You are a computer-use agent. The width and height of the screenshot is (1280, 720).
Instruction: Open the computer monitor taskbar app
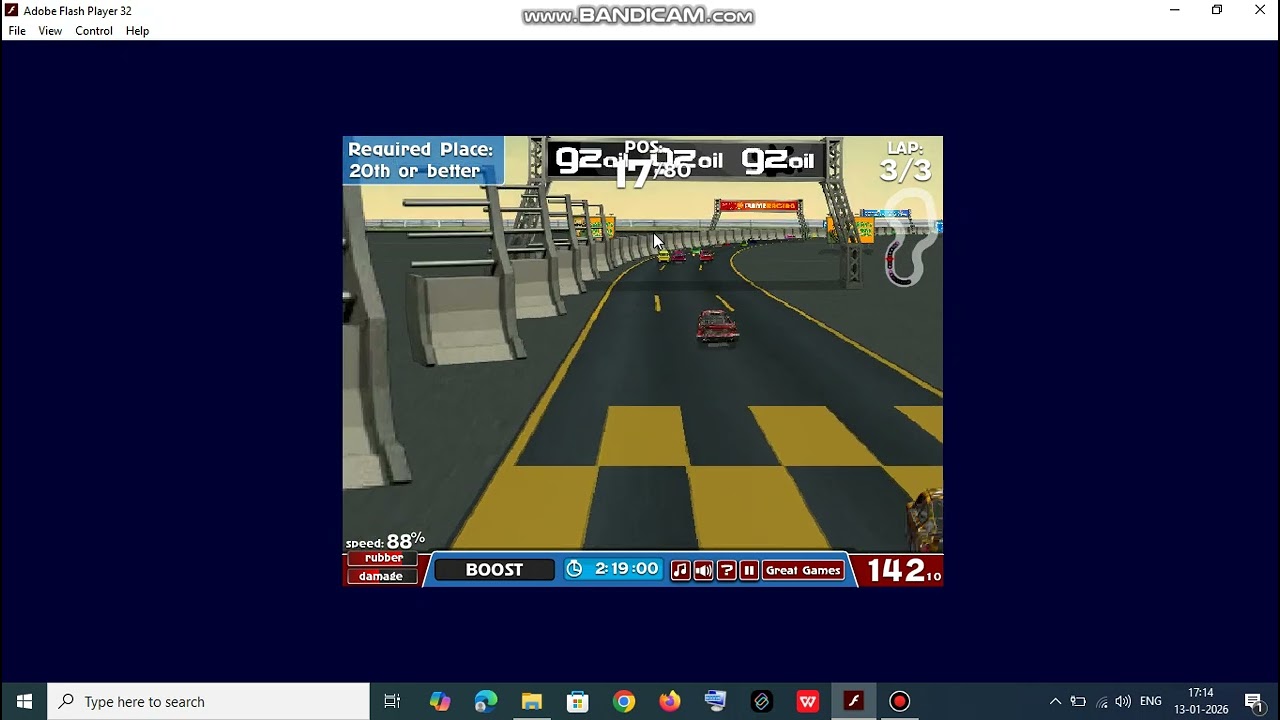[716, 701]
